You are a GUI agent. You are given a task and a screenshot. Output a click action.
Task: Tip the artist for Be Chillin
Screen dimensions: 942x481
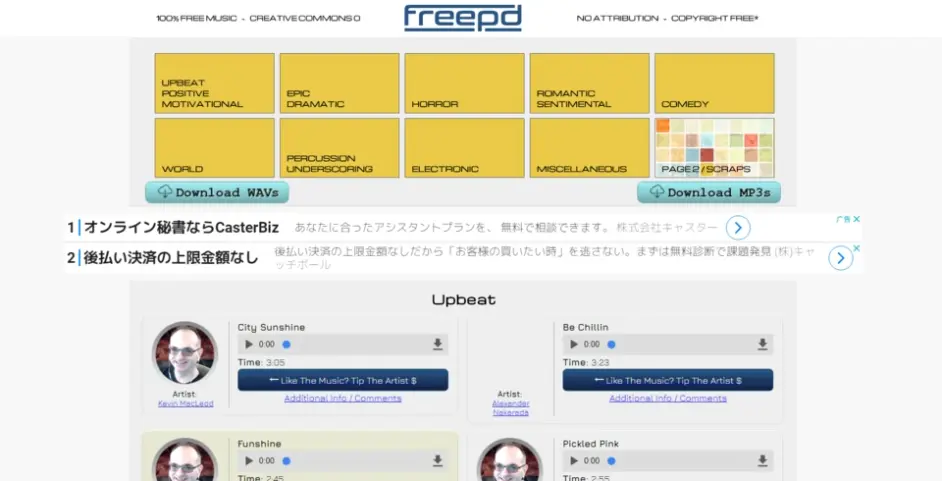(x=667, y=380)
